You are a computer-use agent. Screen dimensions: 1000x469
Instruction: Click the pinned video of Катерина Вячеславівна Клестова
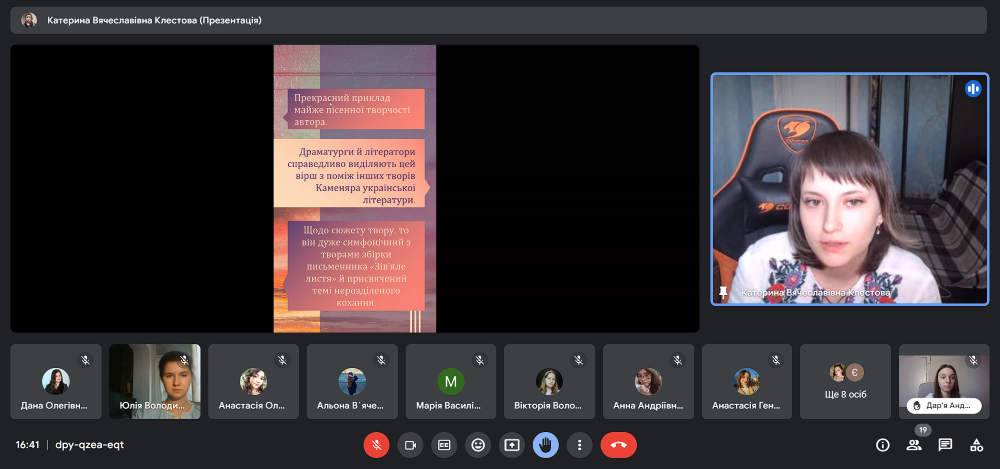click(x=849, y=189)
